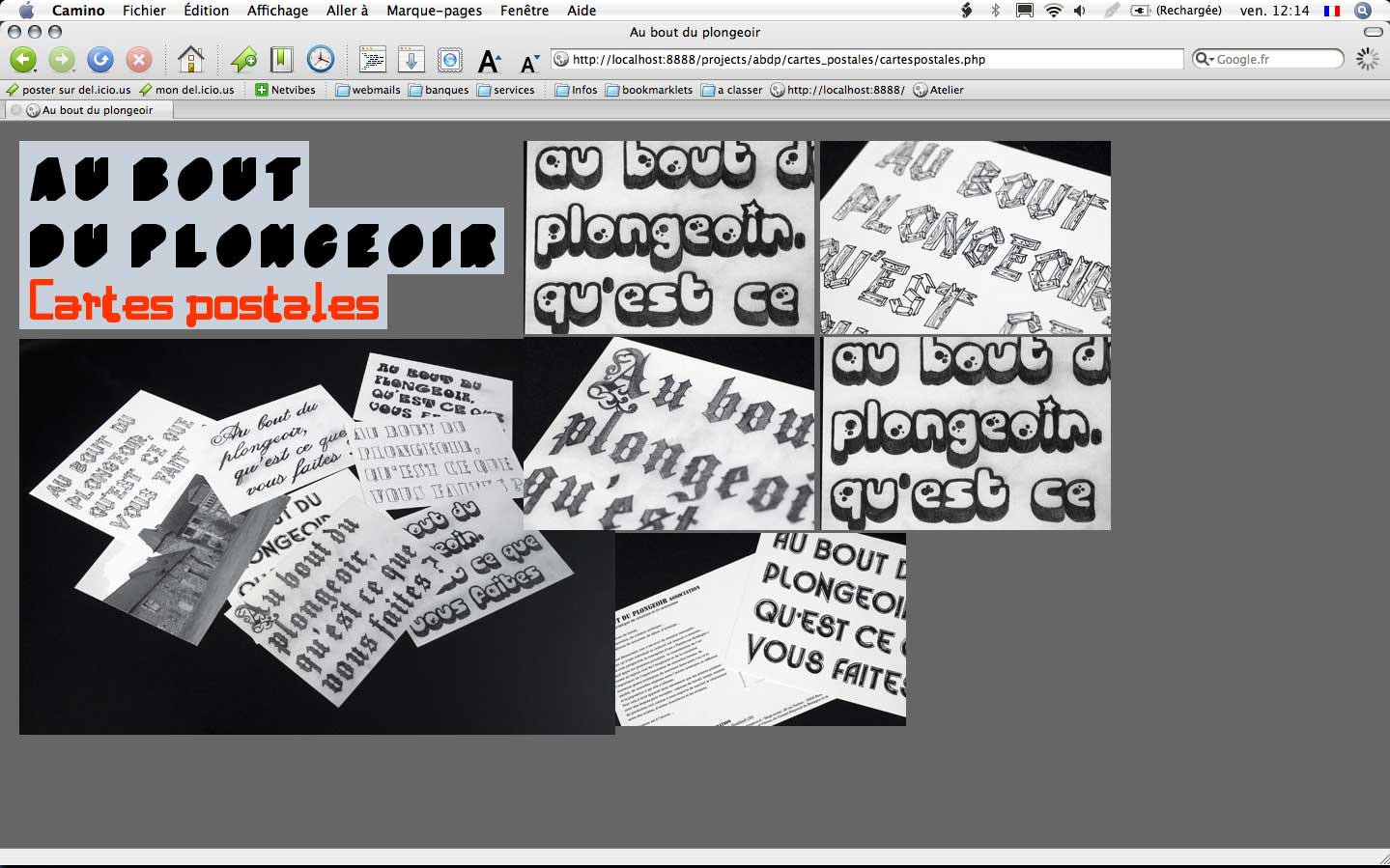Open the Fichier menu
The height and width of the screenshot is (868, 1390).
(x=144, y=11)
